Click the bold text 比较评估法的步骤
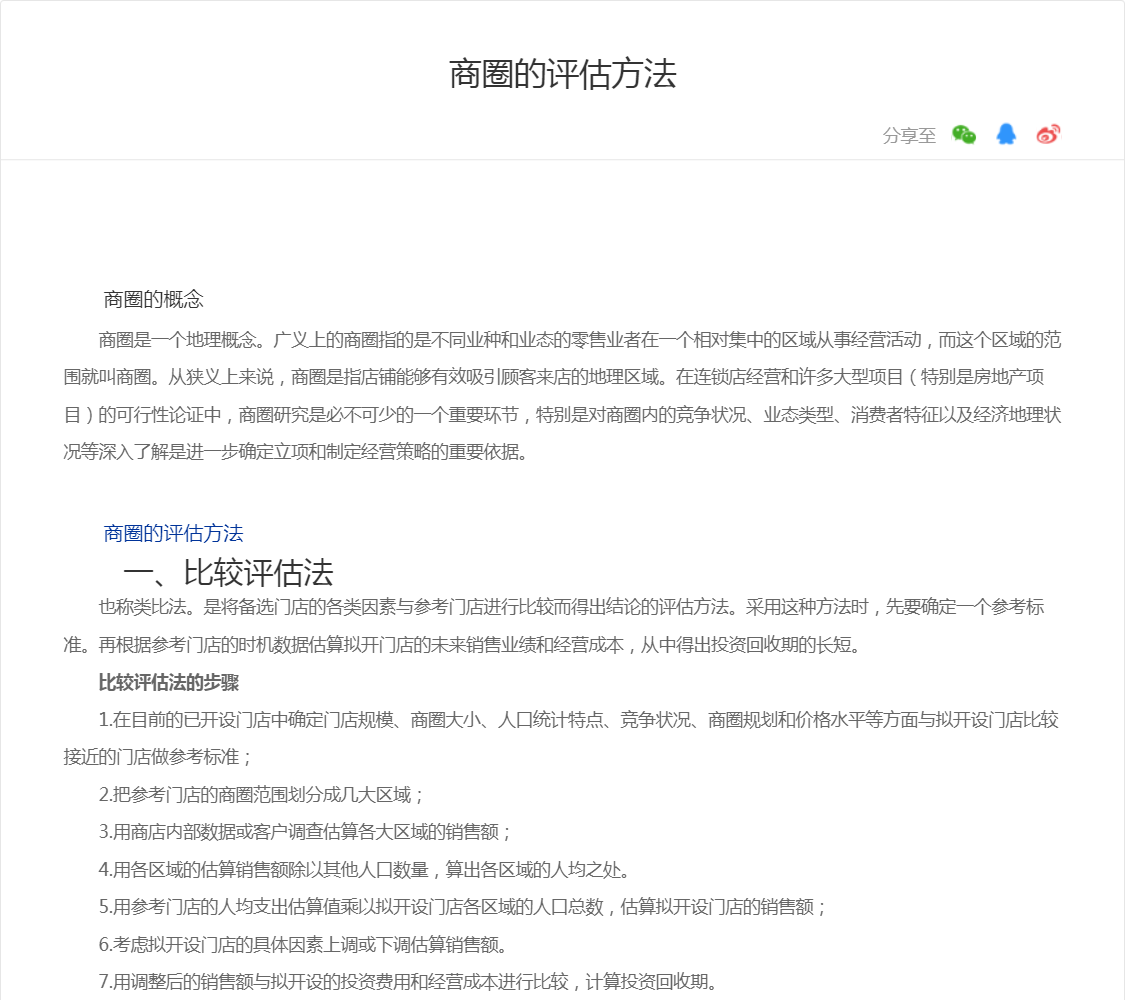1125x1000 pixels. click(169, 682)
